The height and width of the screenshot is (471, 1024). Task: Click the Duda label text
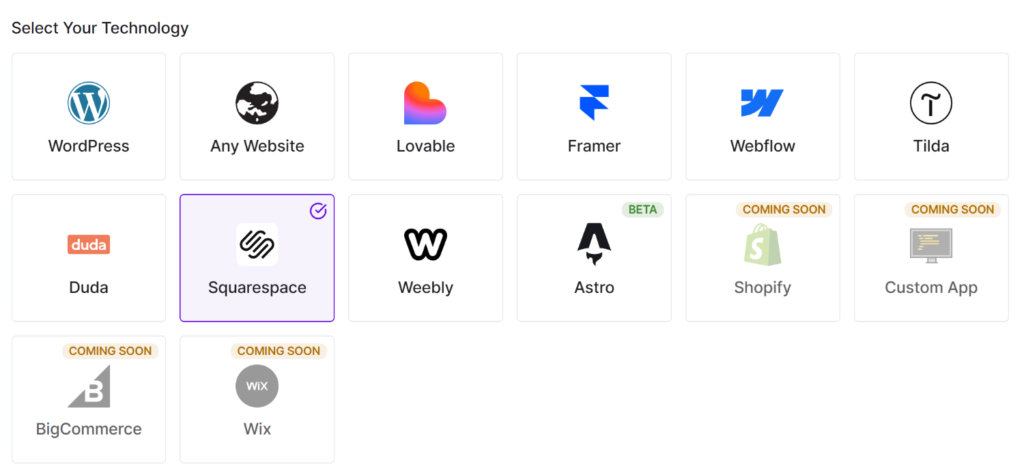point(89,287)
